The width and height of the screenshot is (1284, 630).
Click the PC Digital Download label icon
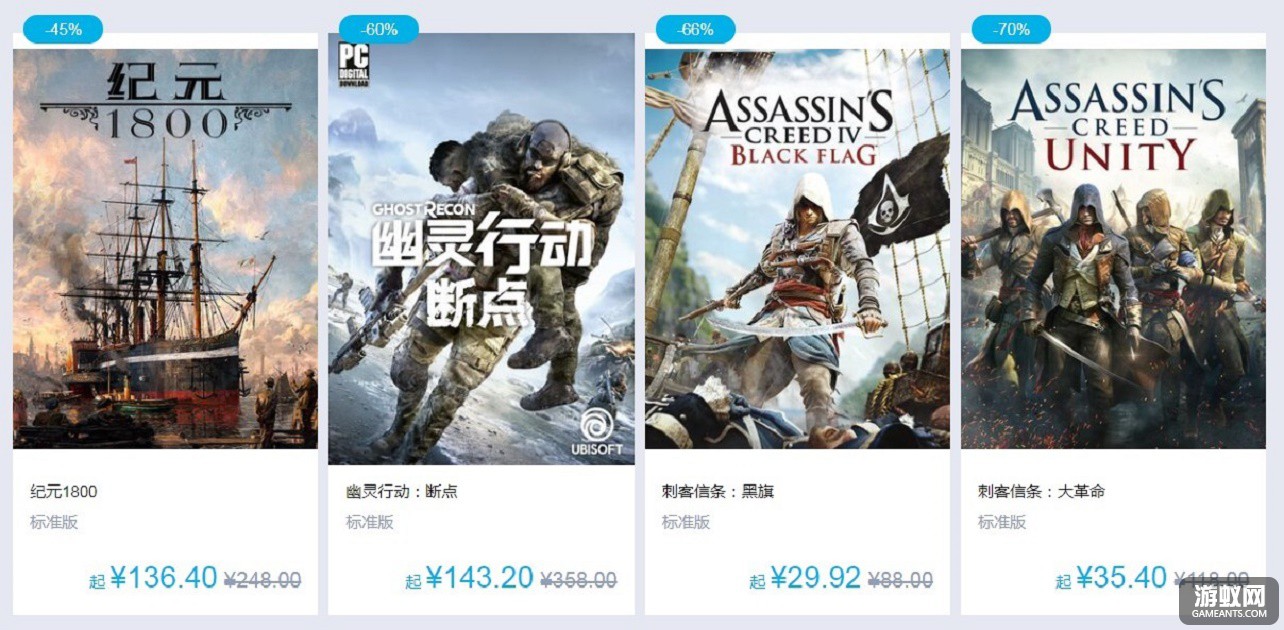[x=353, y=63]
